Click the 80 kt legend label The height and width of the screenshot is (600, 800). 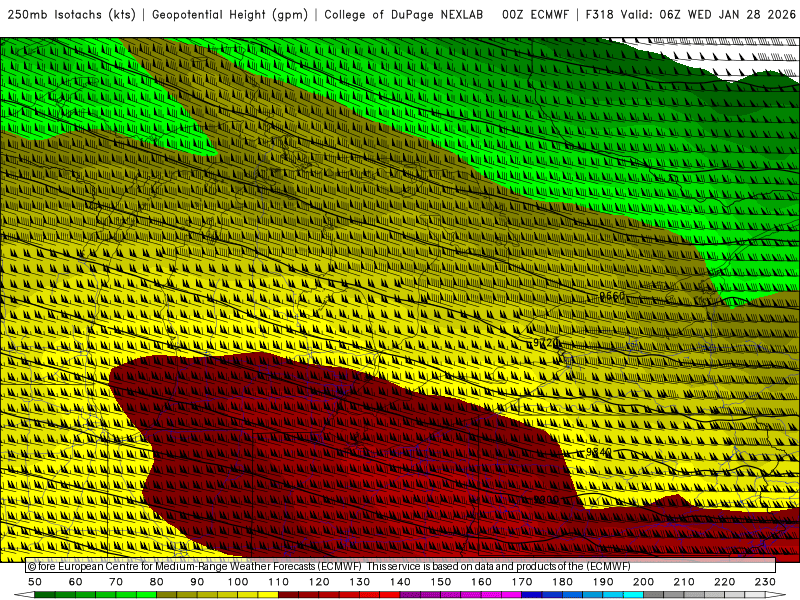tap(156, 582)
